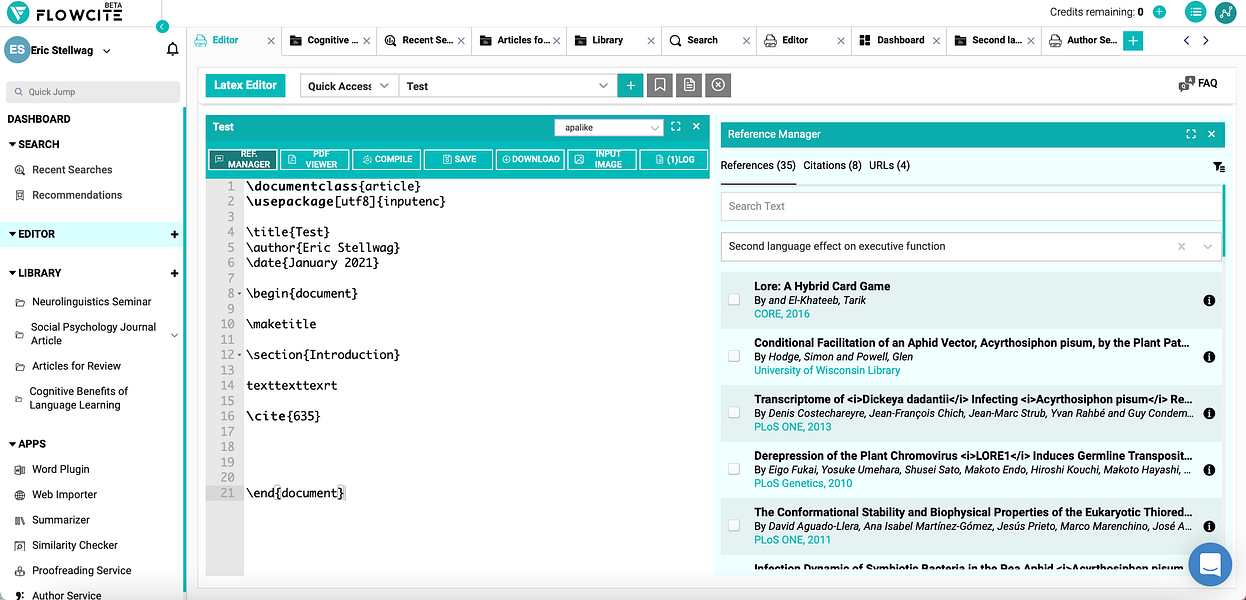Image resolution: width=1246 pixels, height=600 pixels.
Task: Add credits with the plus icon
Action: click(x=1159, y=12)
